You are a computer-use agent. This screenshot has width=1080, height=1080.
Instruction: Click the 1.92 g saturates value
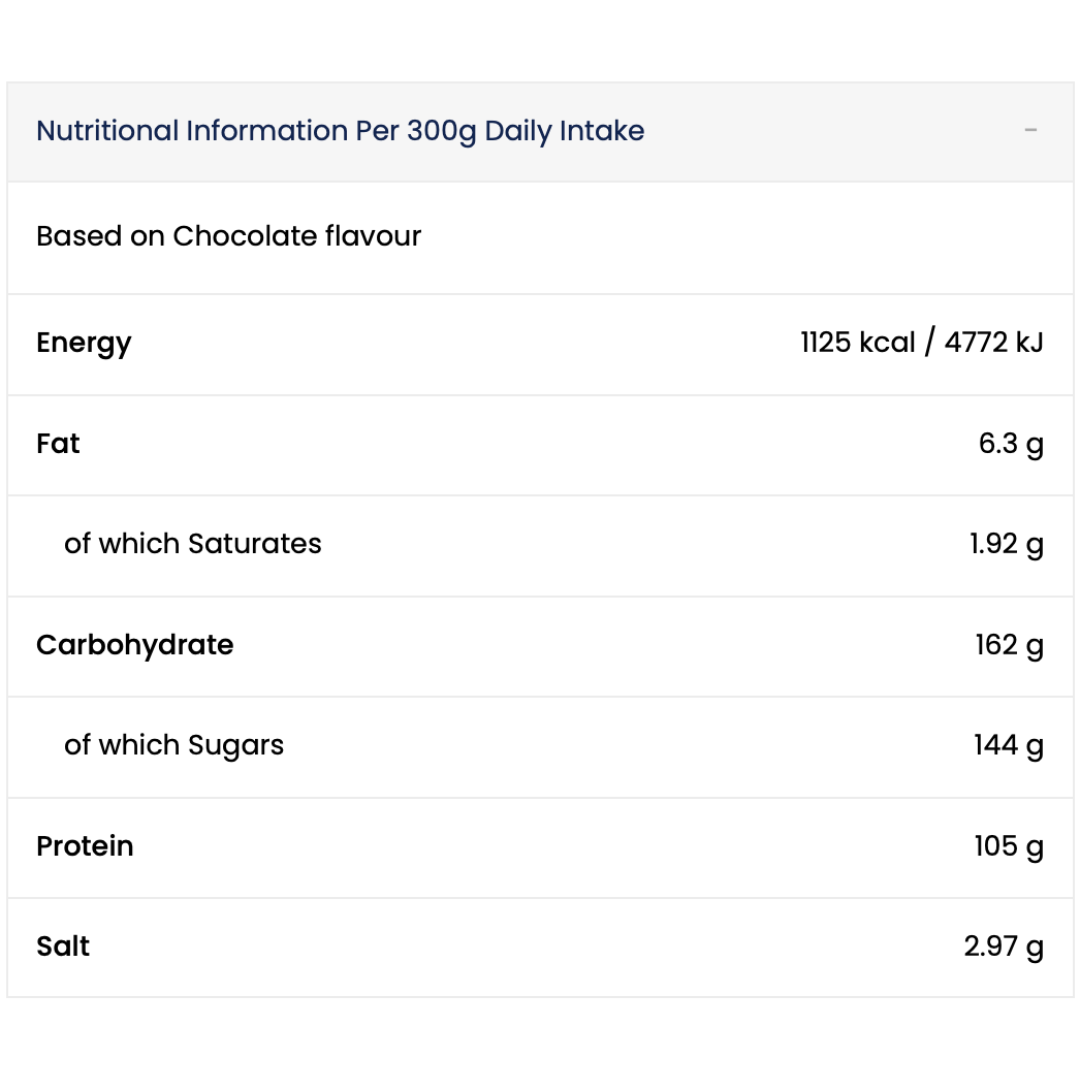point(1006,544)
